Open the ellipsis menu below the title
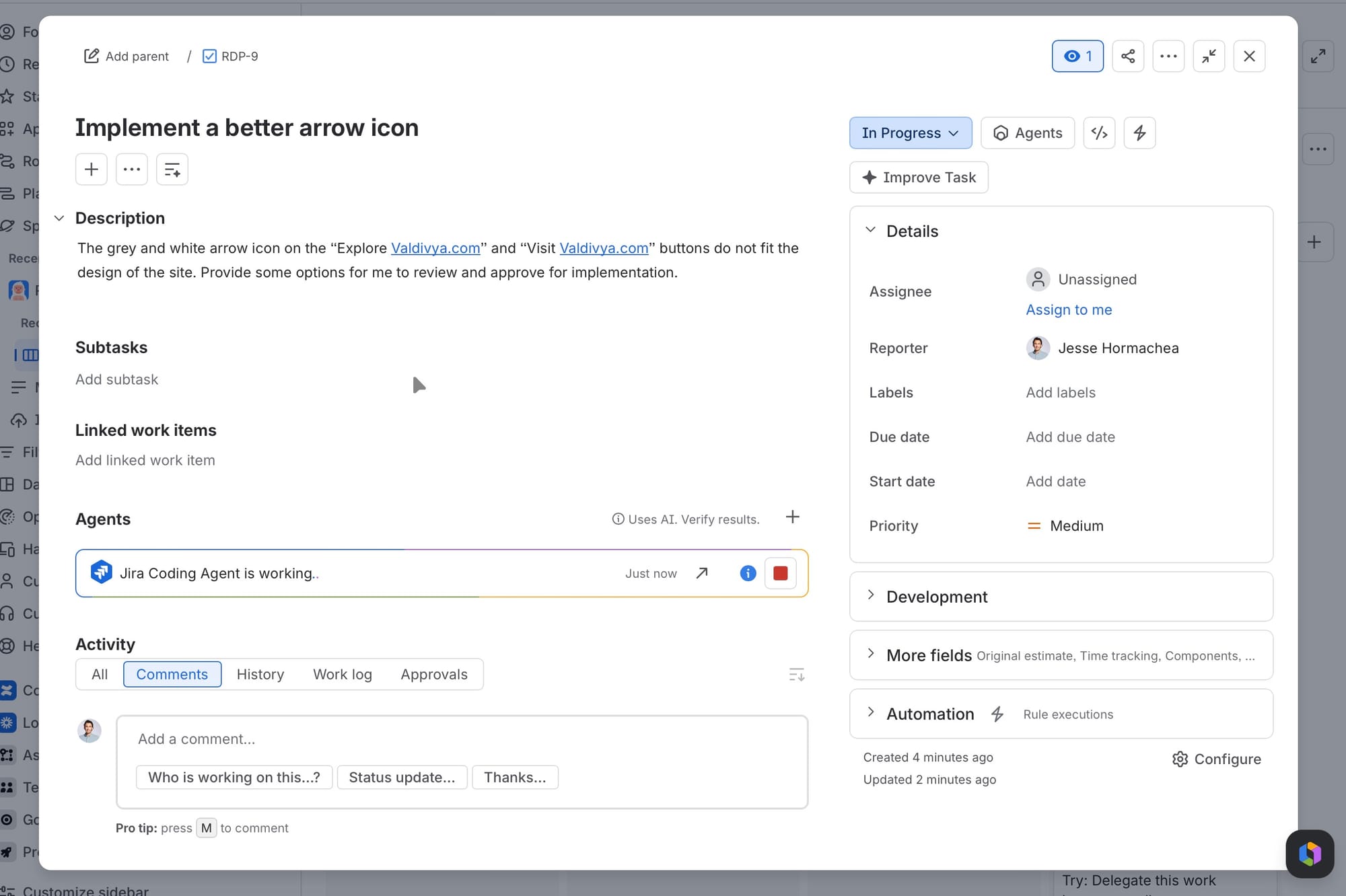The image size is (1346, 896). point(132,169)
